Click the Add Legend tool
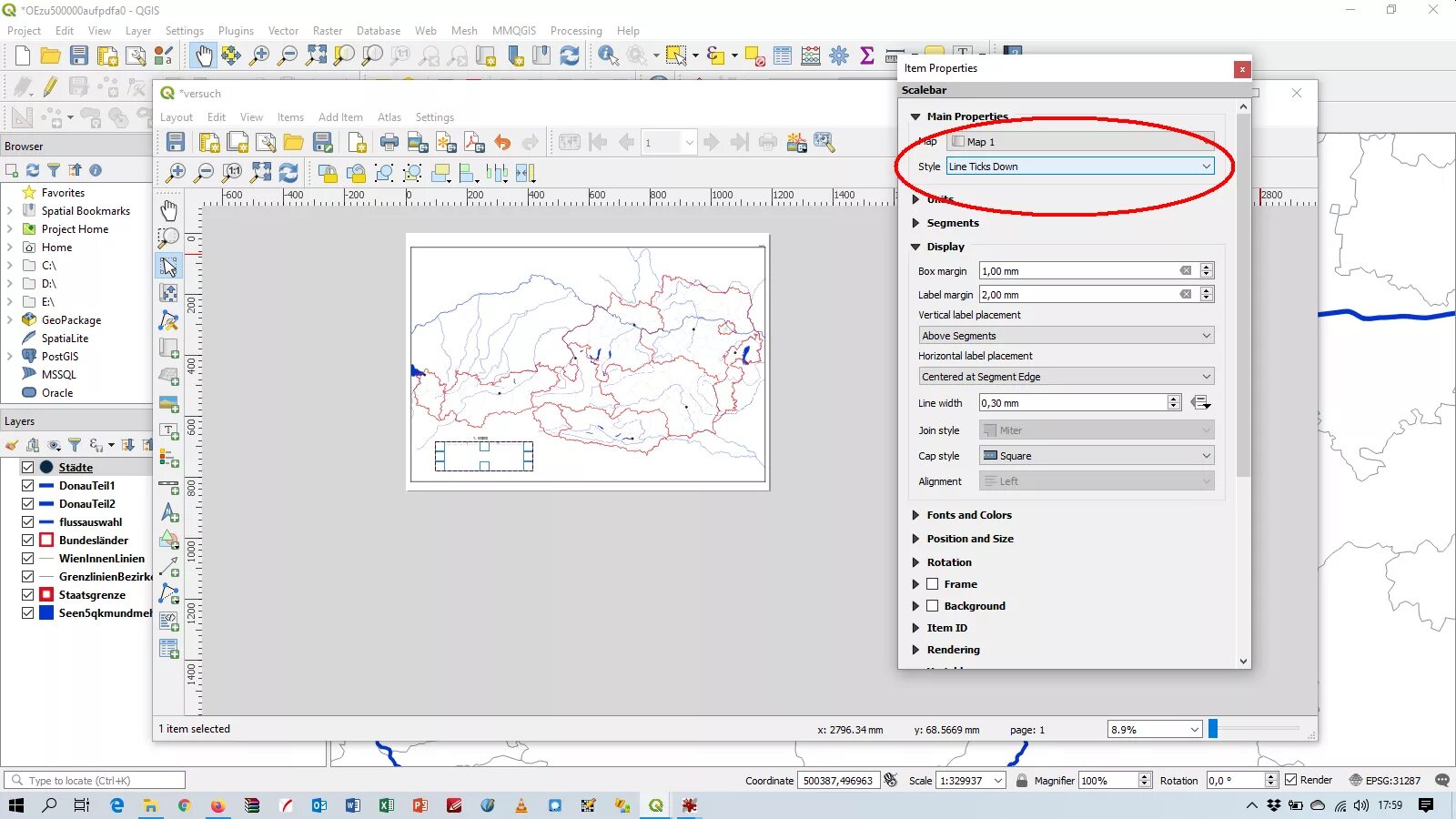Viewport: 1456px width, 819px height. point(169,458)
